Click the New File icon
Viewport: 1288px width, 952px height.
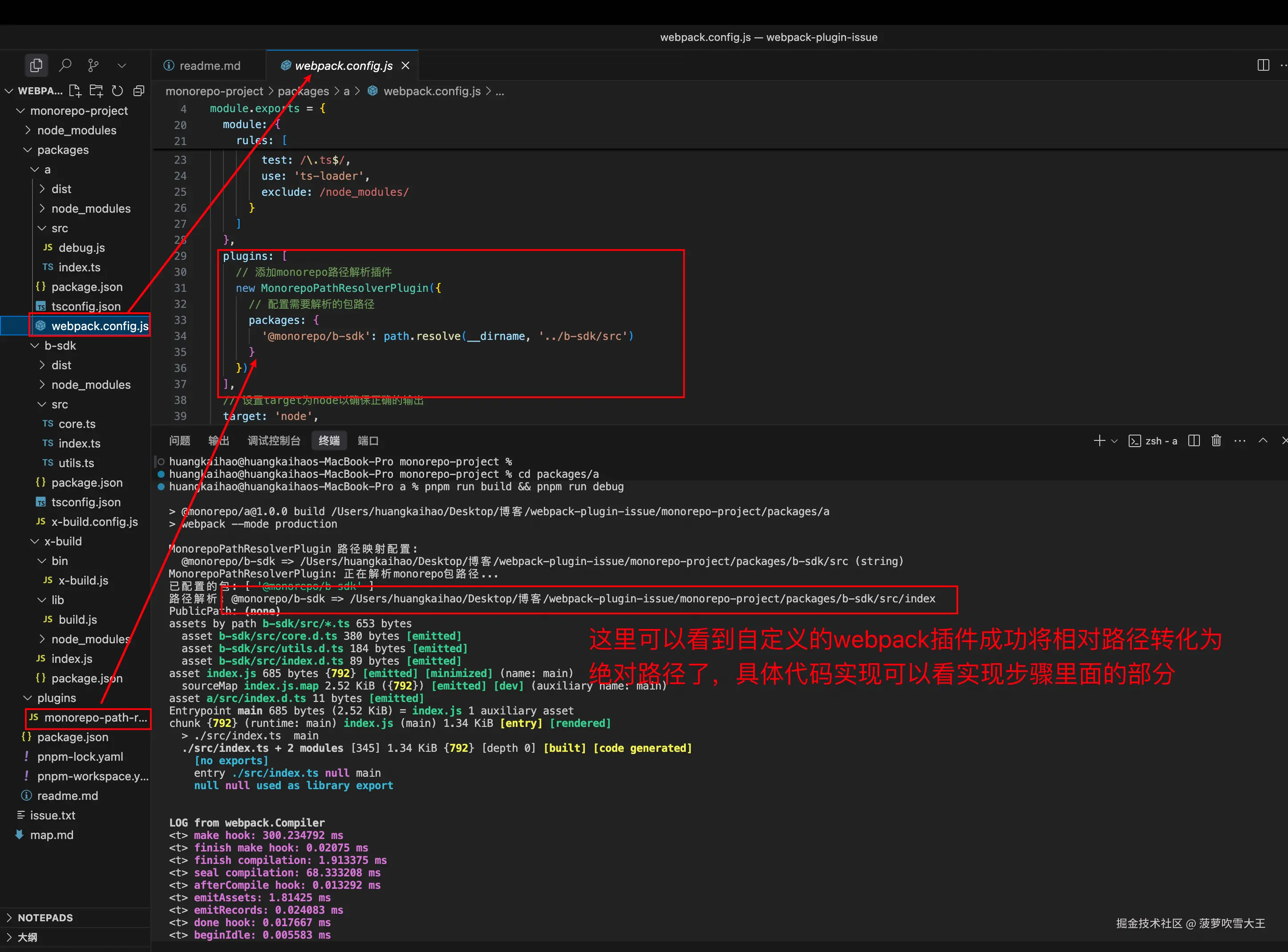(x=75, y=91)
